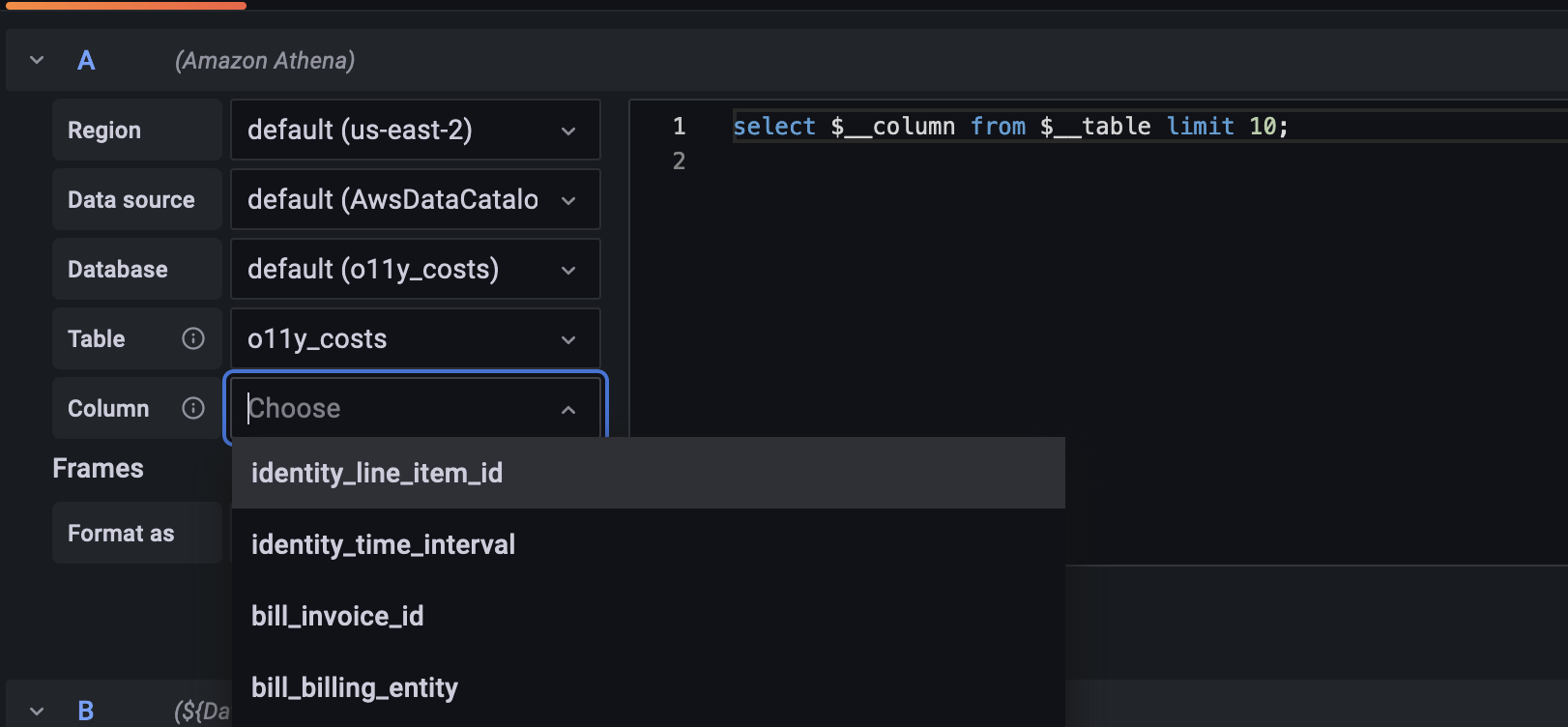This screenshot has height=727, width=1568.
Task: Collapse query row A
Action: (37, 60)
